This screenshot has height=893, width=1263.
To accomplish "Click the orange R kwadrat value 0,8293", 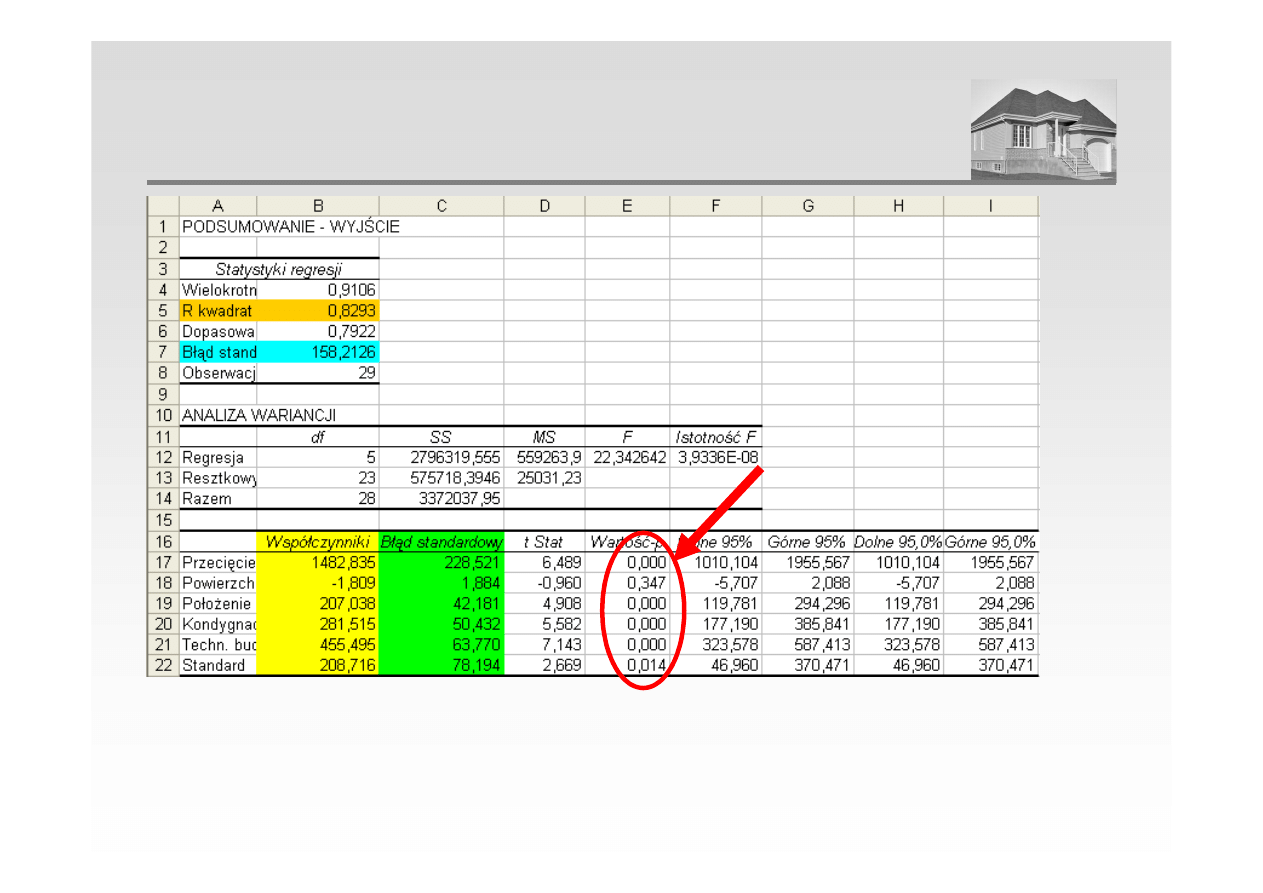I will pos(318,310).
